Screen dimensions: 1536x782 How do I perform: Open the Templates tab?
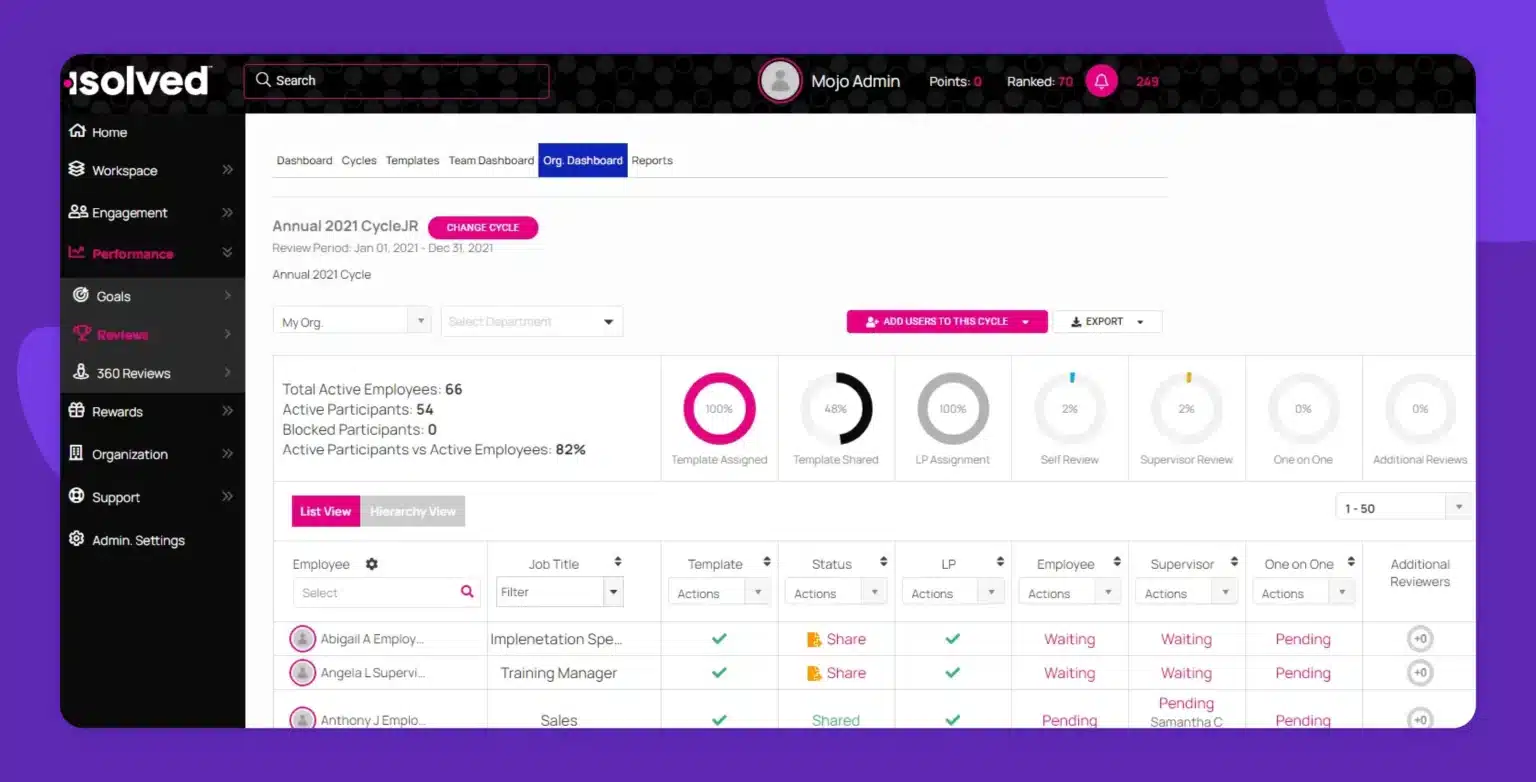point(412,160)
